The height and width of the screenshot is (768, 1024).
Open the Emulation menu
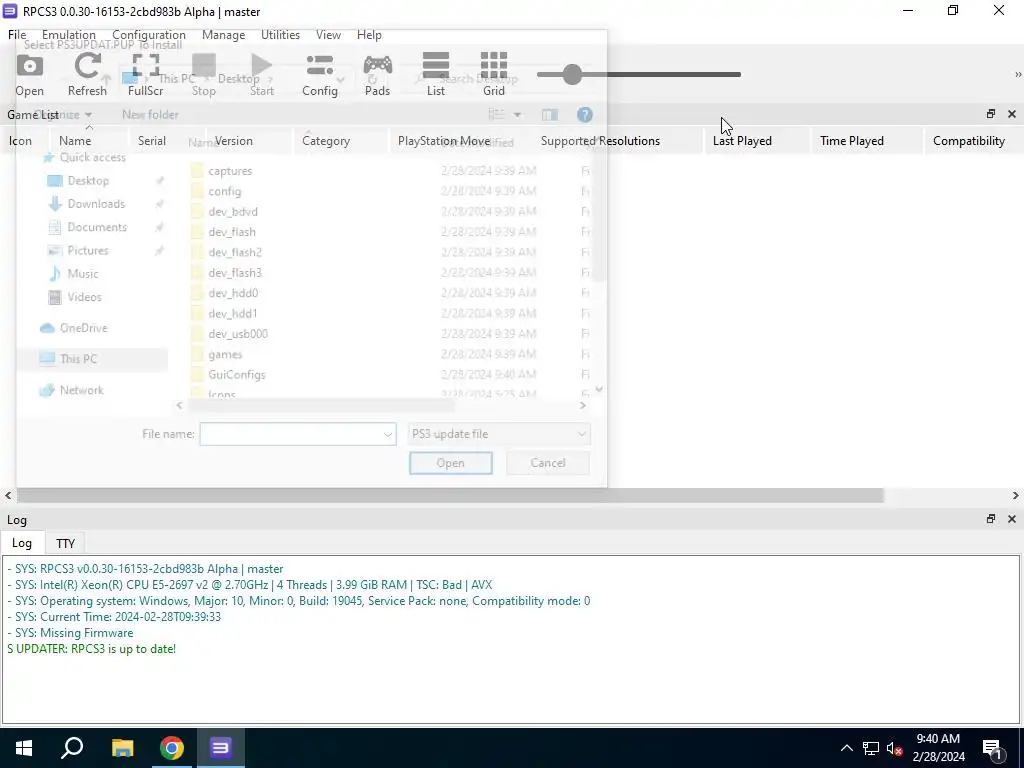tap(69, 35)
